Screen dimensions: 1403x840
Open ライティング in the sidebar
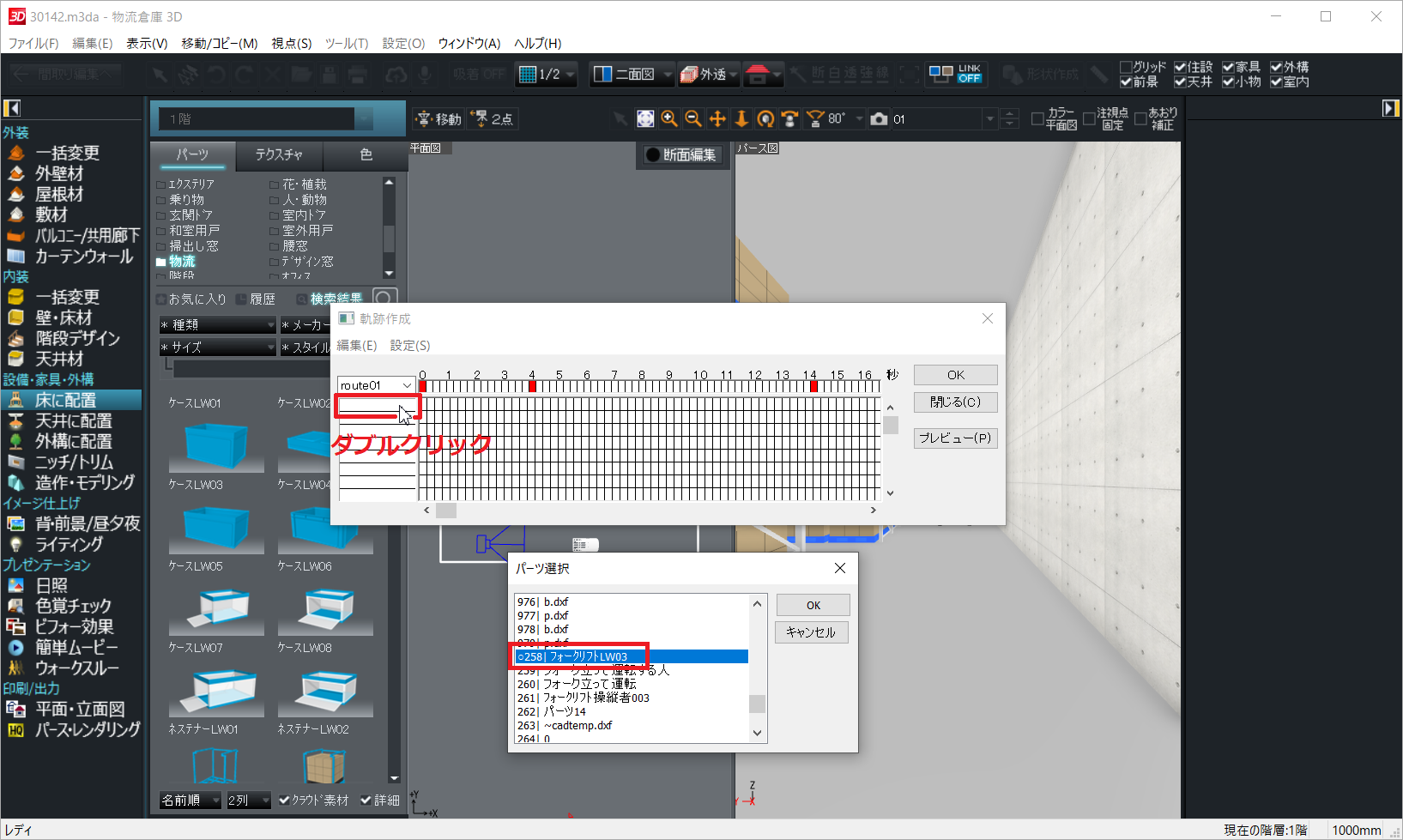69,544
